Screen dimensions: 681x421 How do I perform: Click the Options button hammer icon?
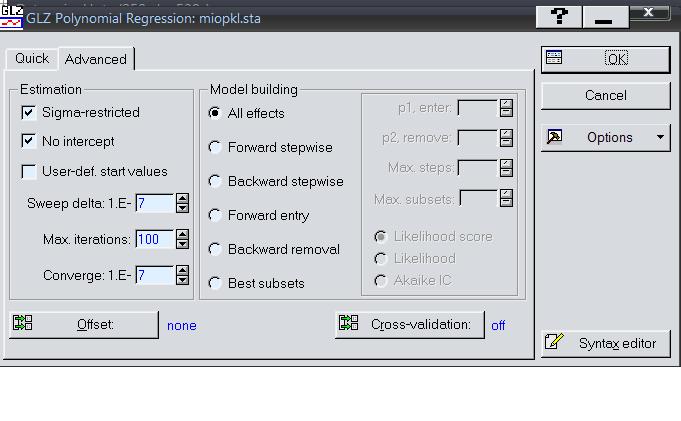coord(555,137)
